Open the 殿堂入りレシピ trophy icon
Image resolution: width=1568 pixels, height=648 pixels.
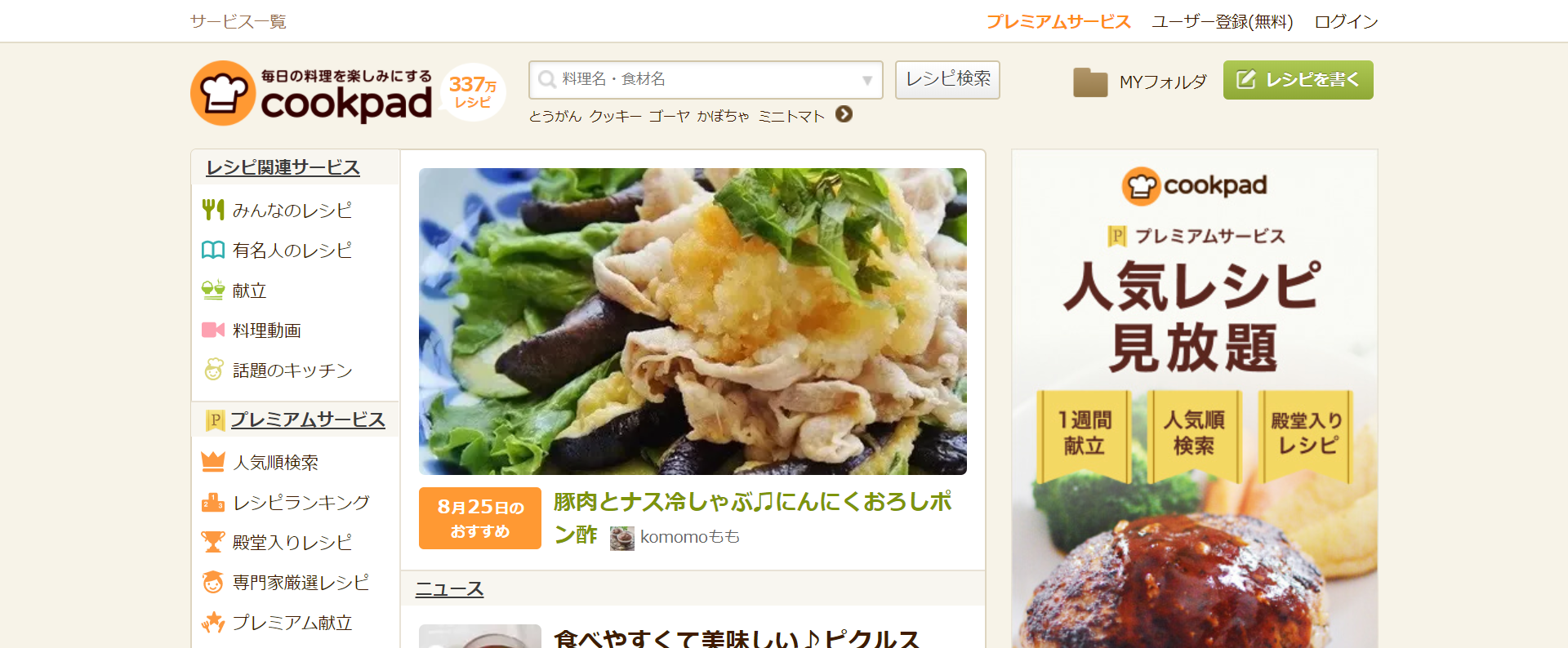click(212, 542)
